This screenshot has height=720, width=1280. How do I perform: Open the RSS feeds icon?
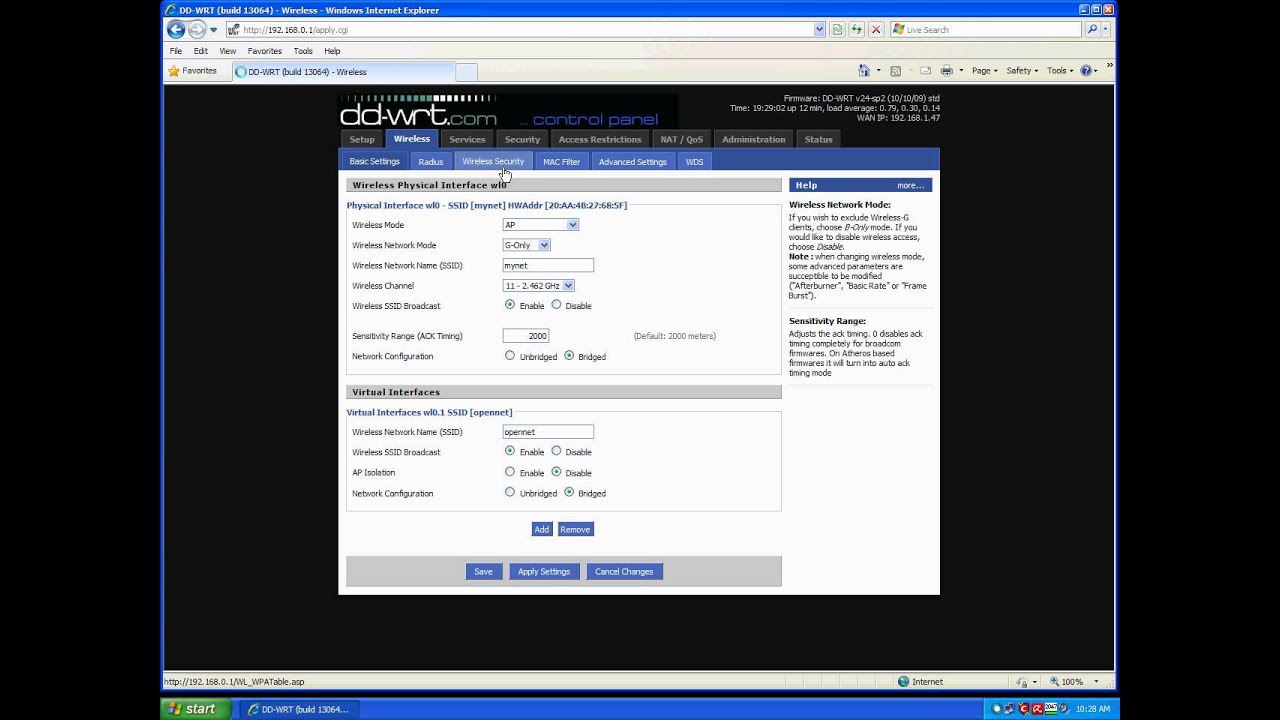click(895, 71)
